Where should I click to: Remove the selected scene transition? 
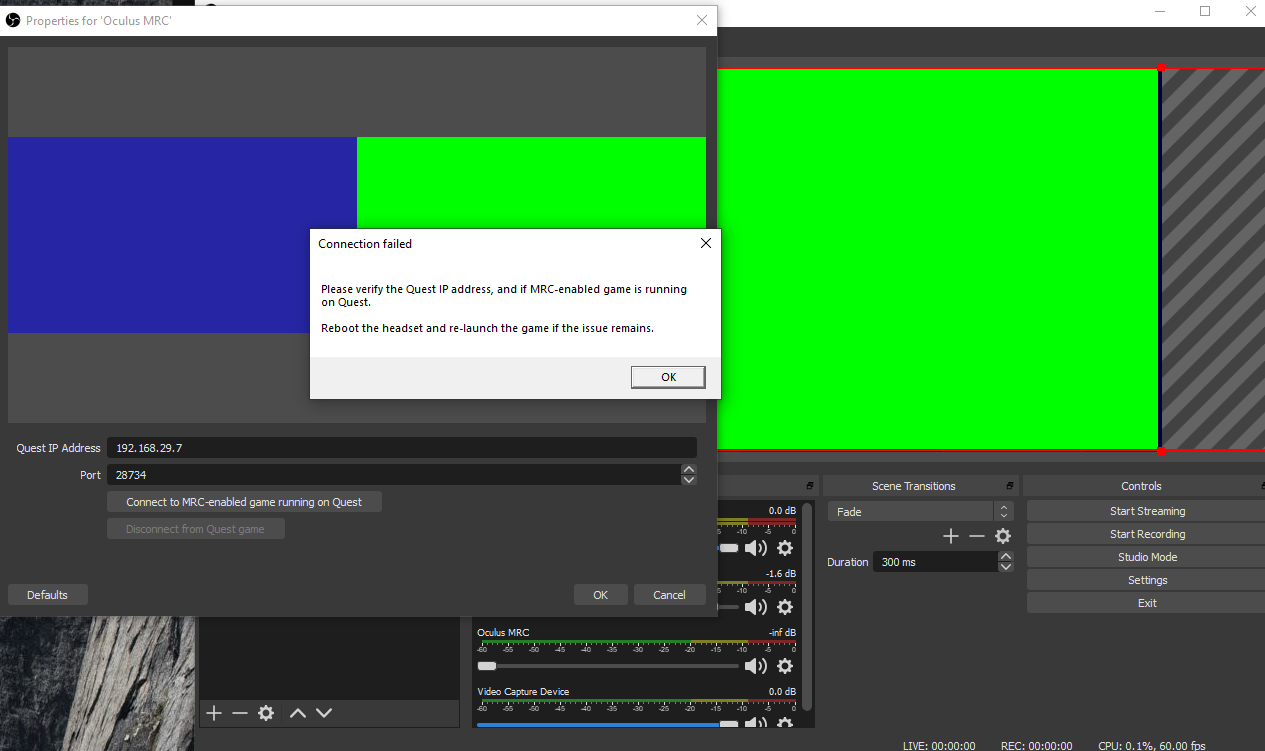[x=977, y=537]
